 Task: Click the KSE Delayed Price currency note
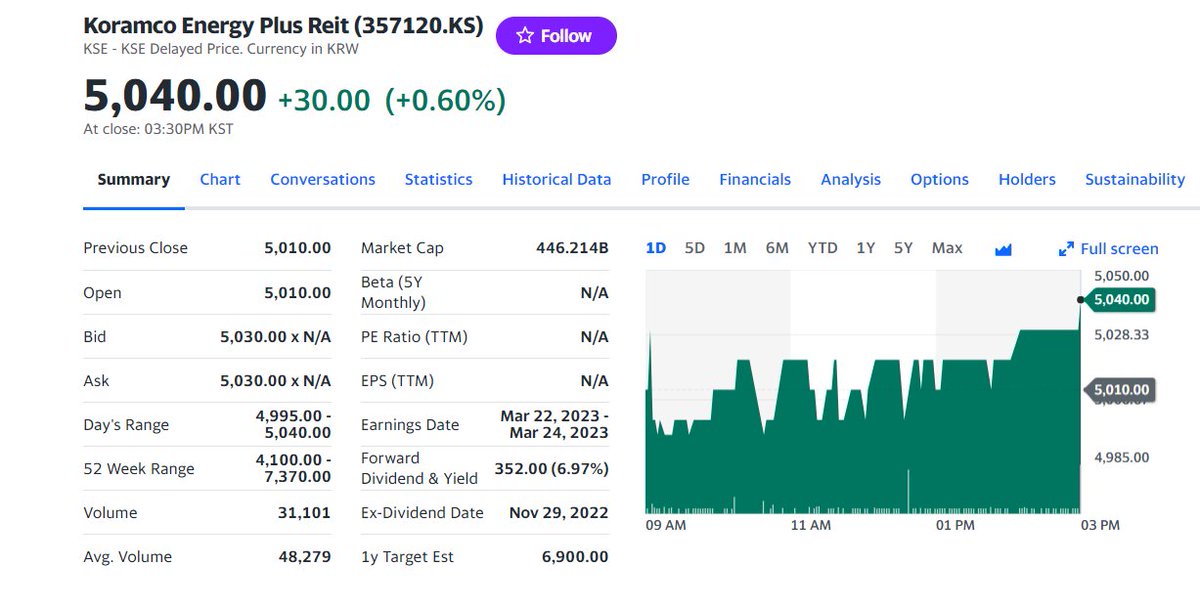pos(221,48)
